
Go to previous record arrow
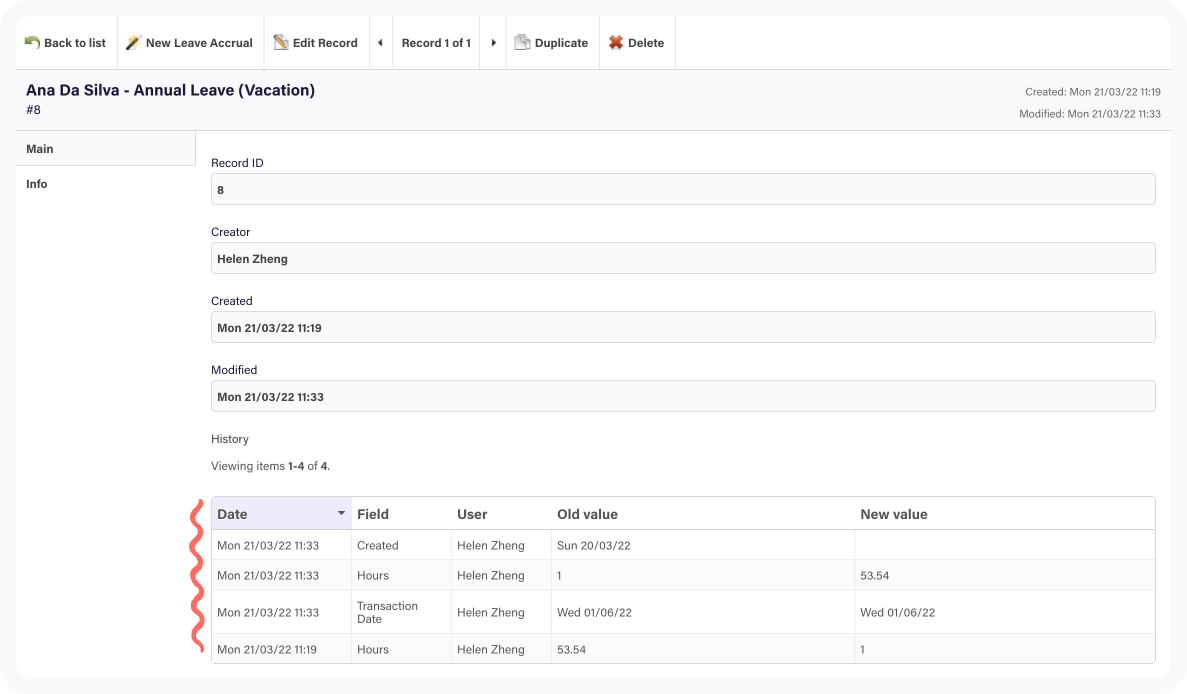pos(381,42)
